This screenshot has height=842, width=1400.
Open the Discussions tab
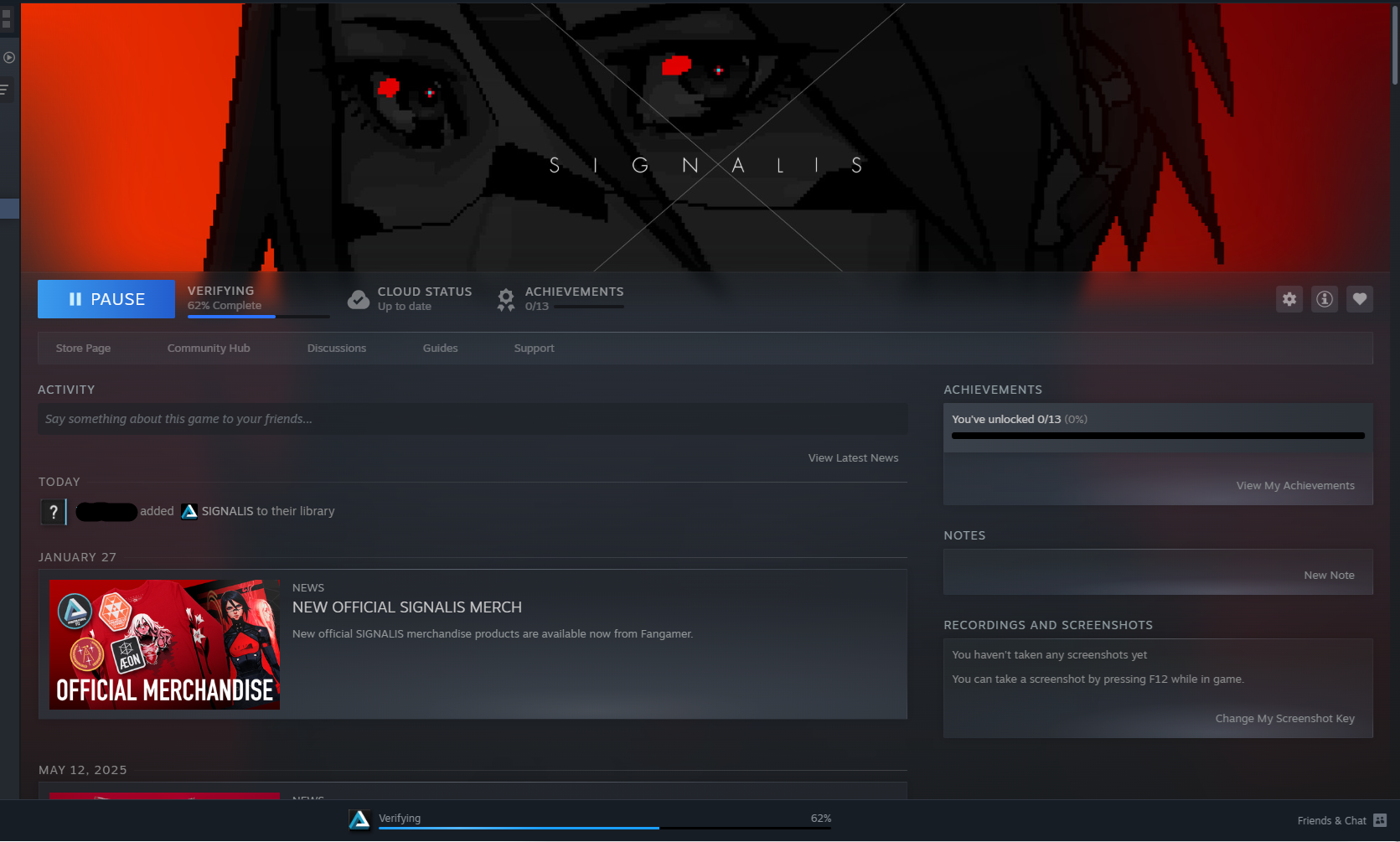point(337,349)
